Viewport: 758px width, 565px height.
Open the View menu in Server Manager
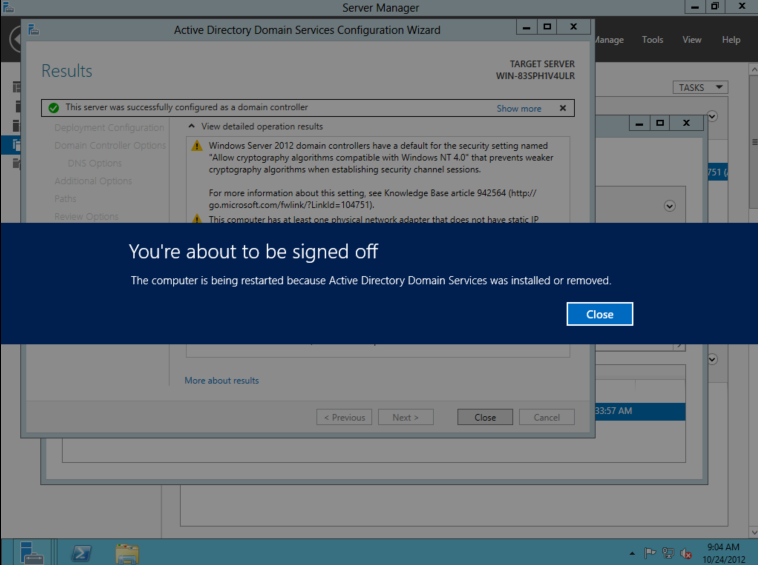(x=691, y=40)
